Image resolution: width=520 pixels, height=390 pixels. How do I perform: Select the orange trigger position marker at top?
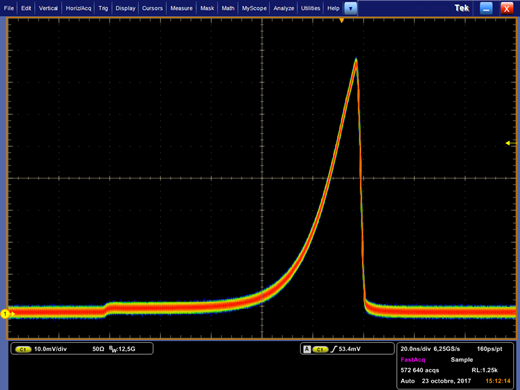pos(341,21)
